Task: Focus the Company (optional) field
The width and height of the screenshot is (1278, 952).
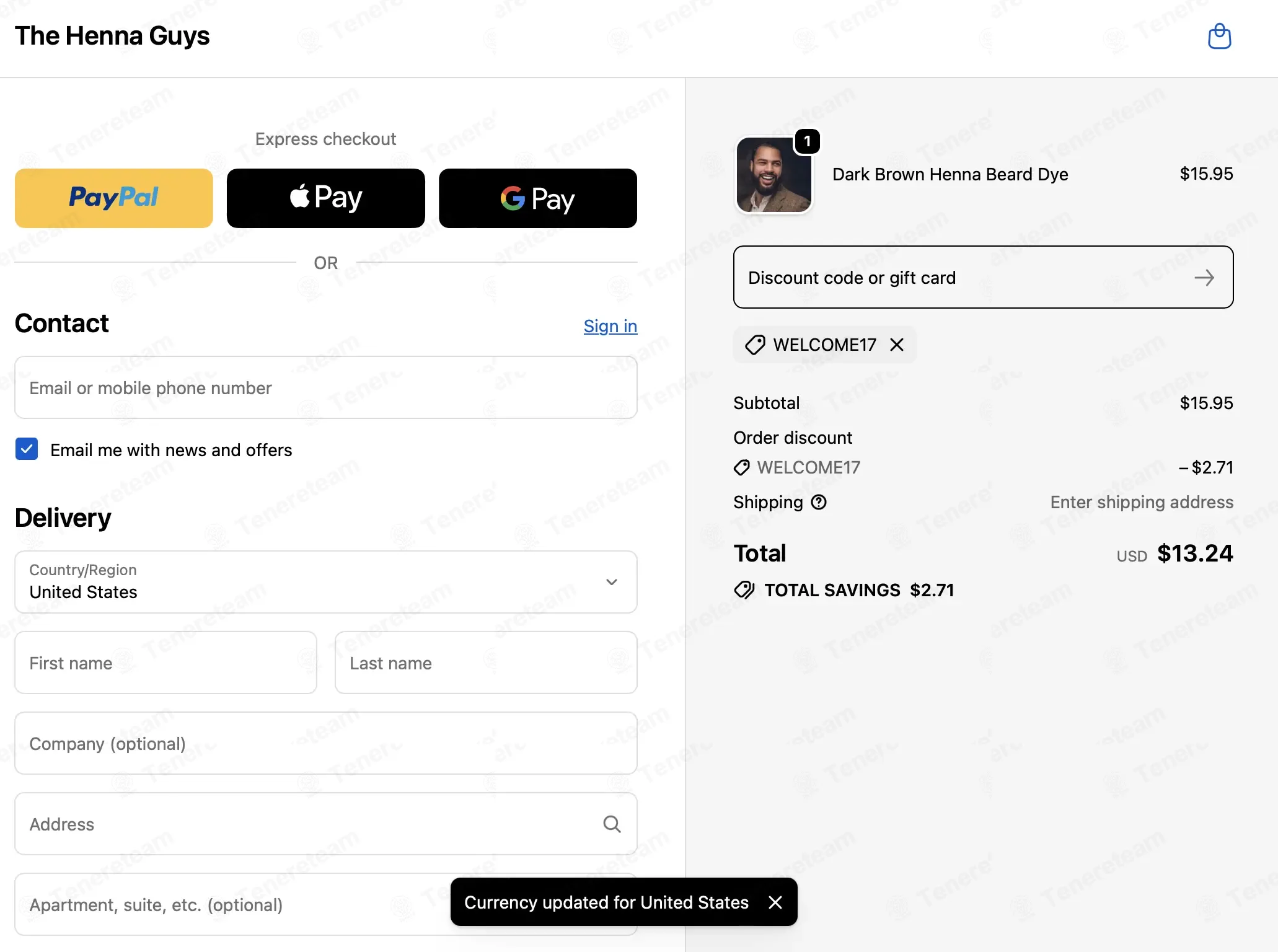Action: tap(326, 743)
